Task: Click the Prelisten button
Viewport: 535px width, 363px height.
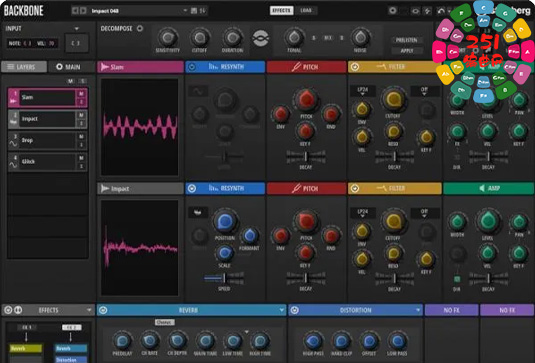Action: pos(406,40)
